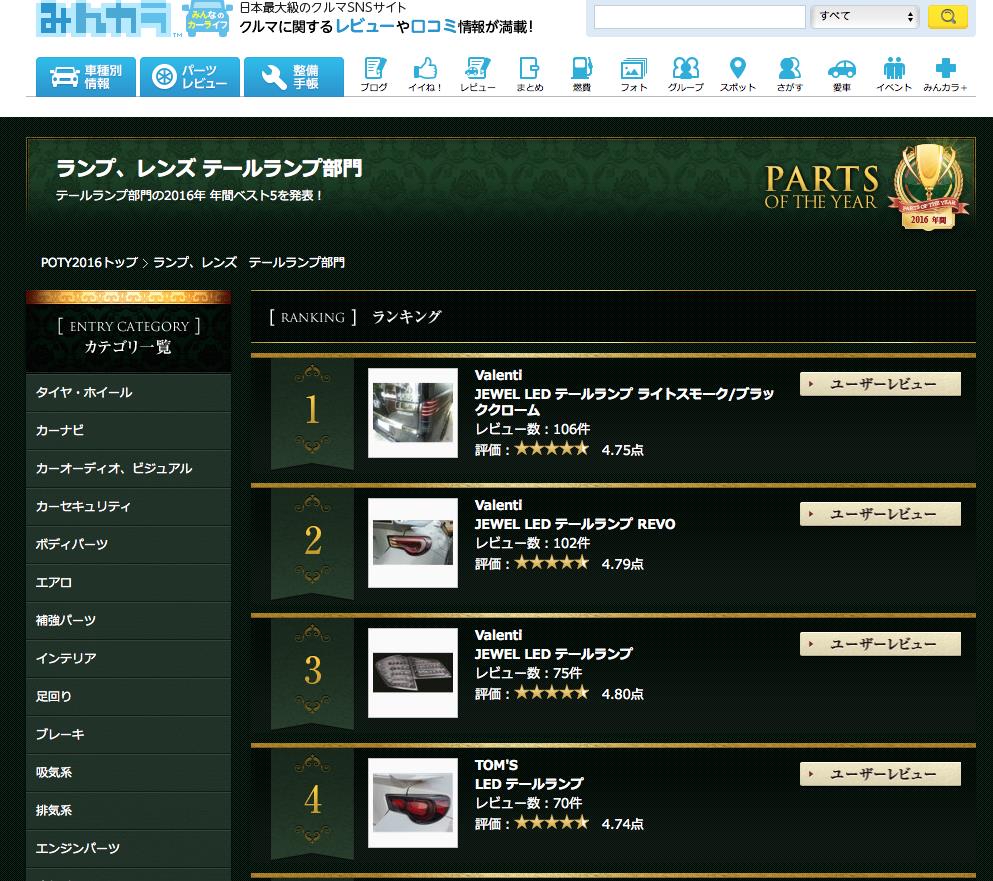Viewport: 993px width, 881px height.
Task: Click the みんなのカーライフ car mascot badge
Action: click(x=207, y=18)
